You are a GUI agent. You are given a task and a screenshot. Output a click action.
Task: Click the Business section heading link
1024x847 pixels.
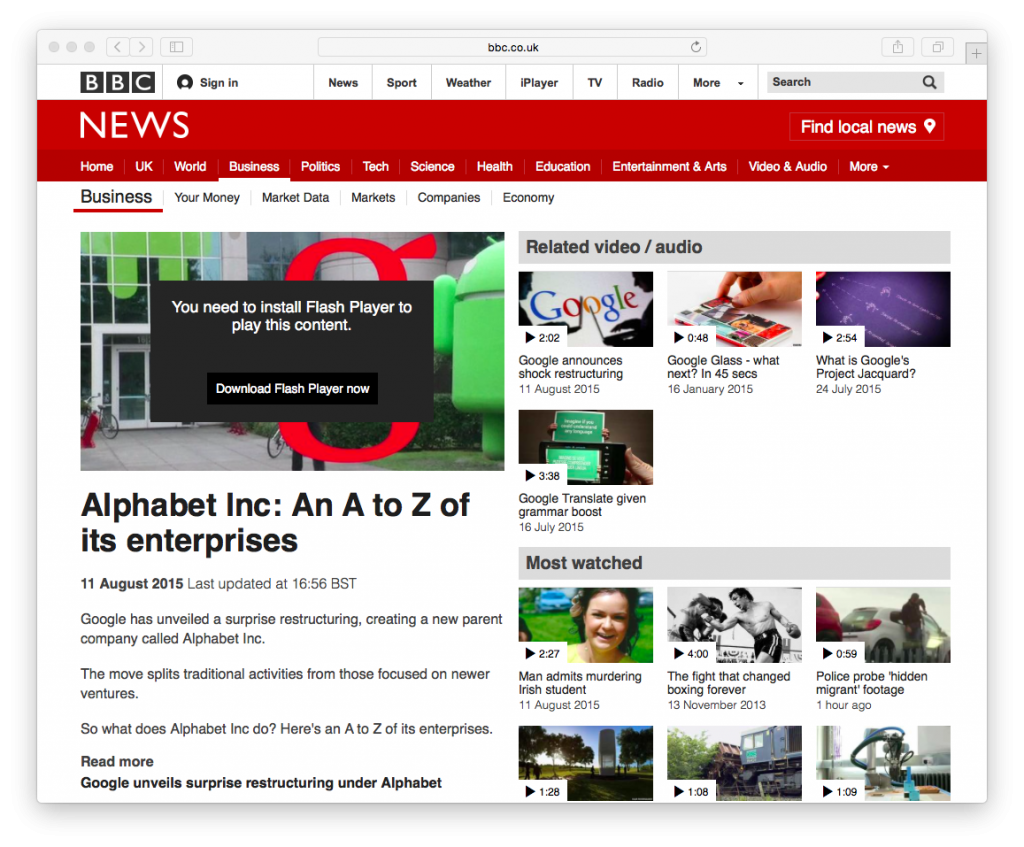[x=116, y=197]
